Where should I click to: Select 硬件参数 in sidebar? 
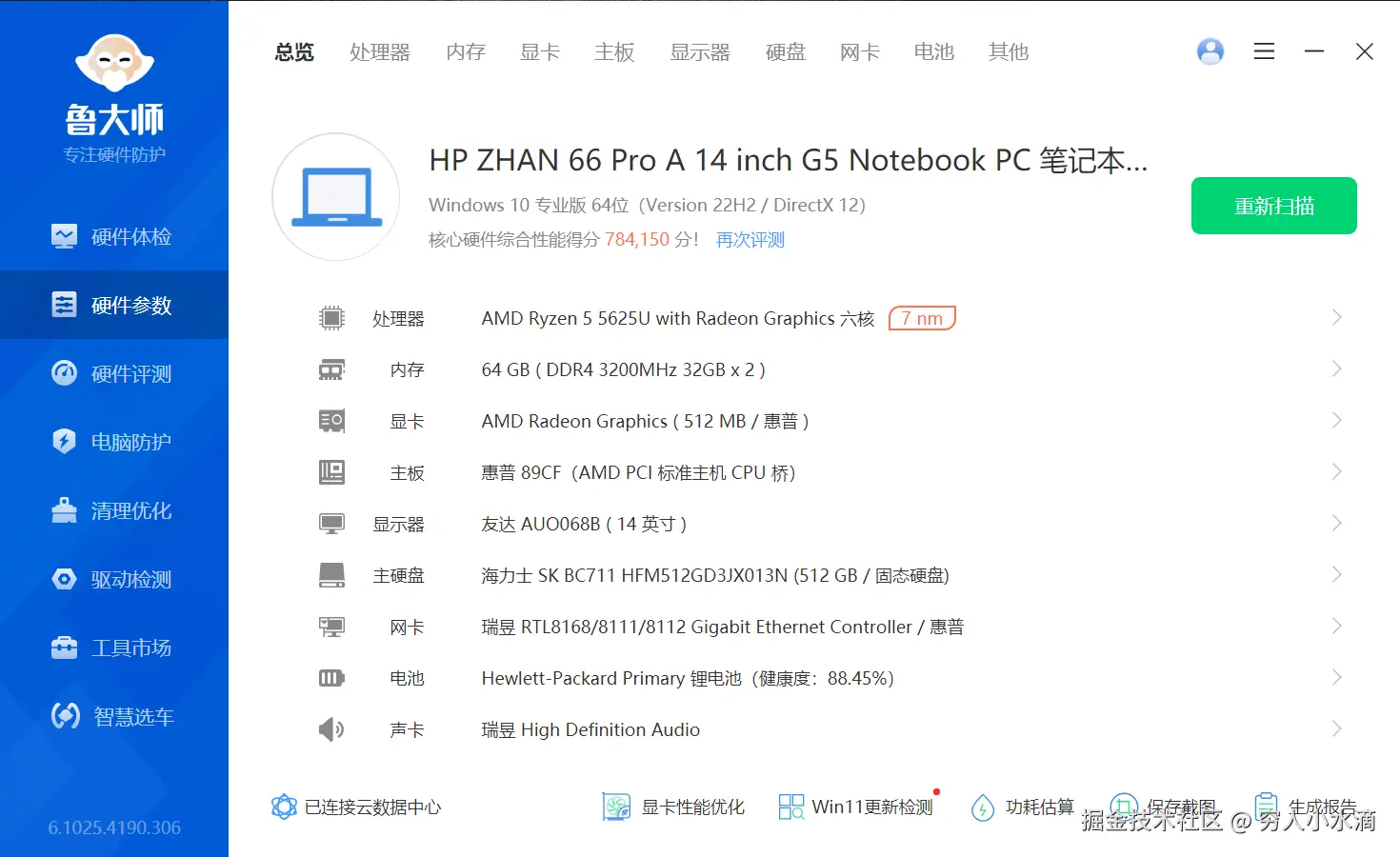114,305
